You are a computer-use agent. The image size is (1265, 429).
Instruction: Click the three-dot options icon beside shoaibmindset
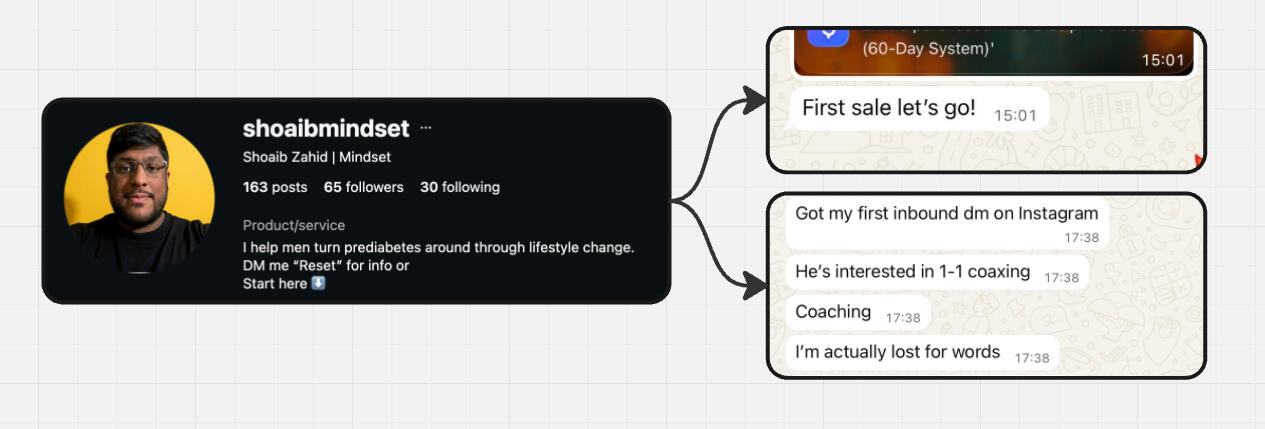pyautogui.click(x=426, y=128)
